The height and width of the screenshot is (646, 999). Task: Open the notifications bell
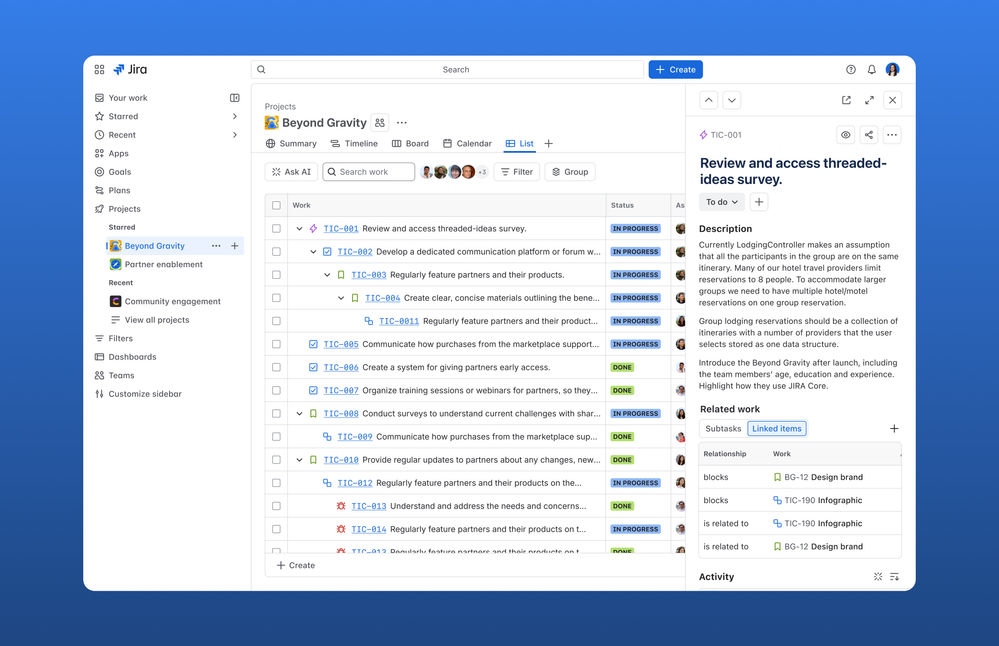point(871,69)
